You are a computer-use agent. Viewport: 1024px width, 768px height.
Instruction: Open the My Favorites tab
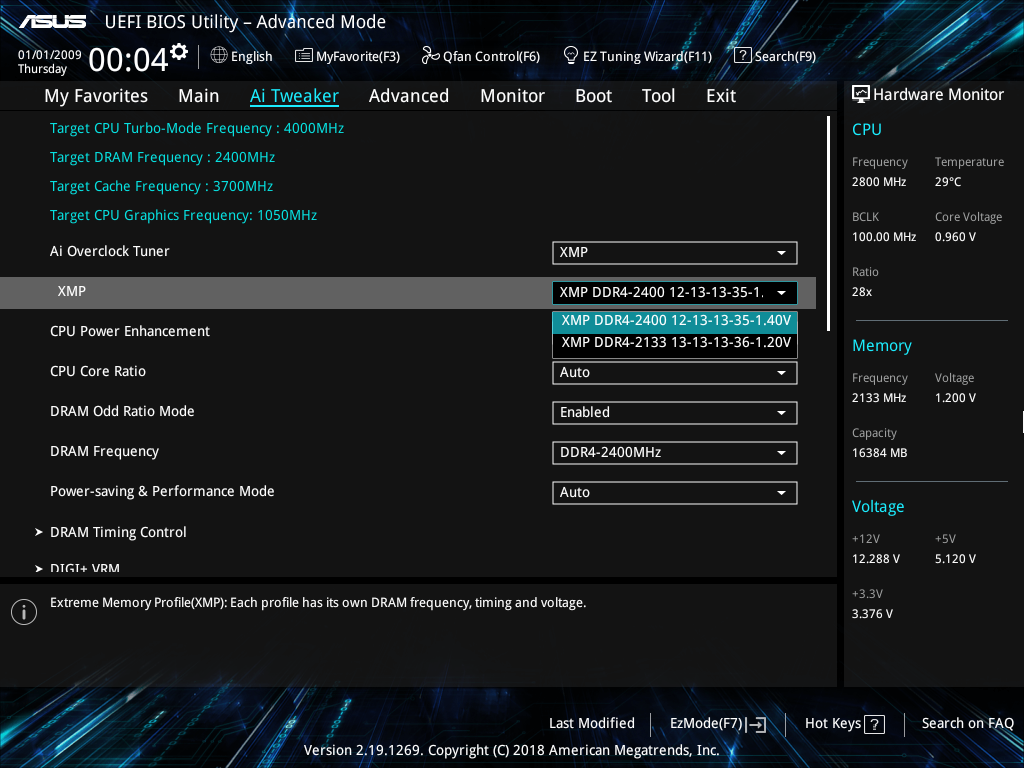(96, 96)
